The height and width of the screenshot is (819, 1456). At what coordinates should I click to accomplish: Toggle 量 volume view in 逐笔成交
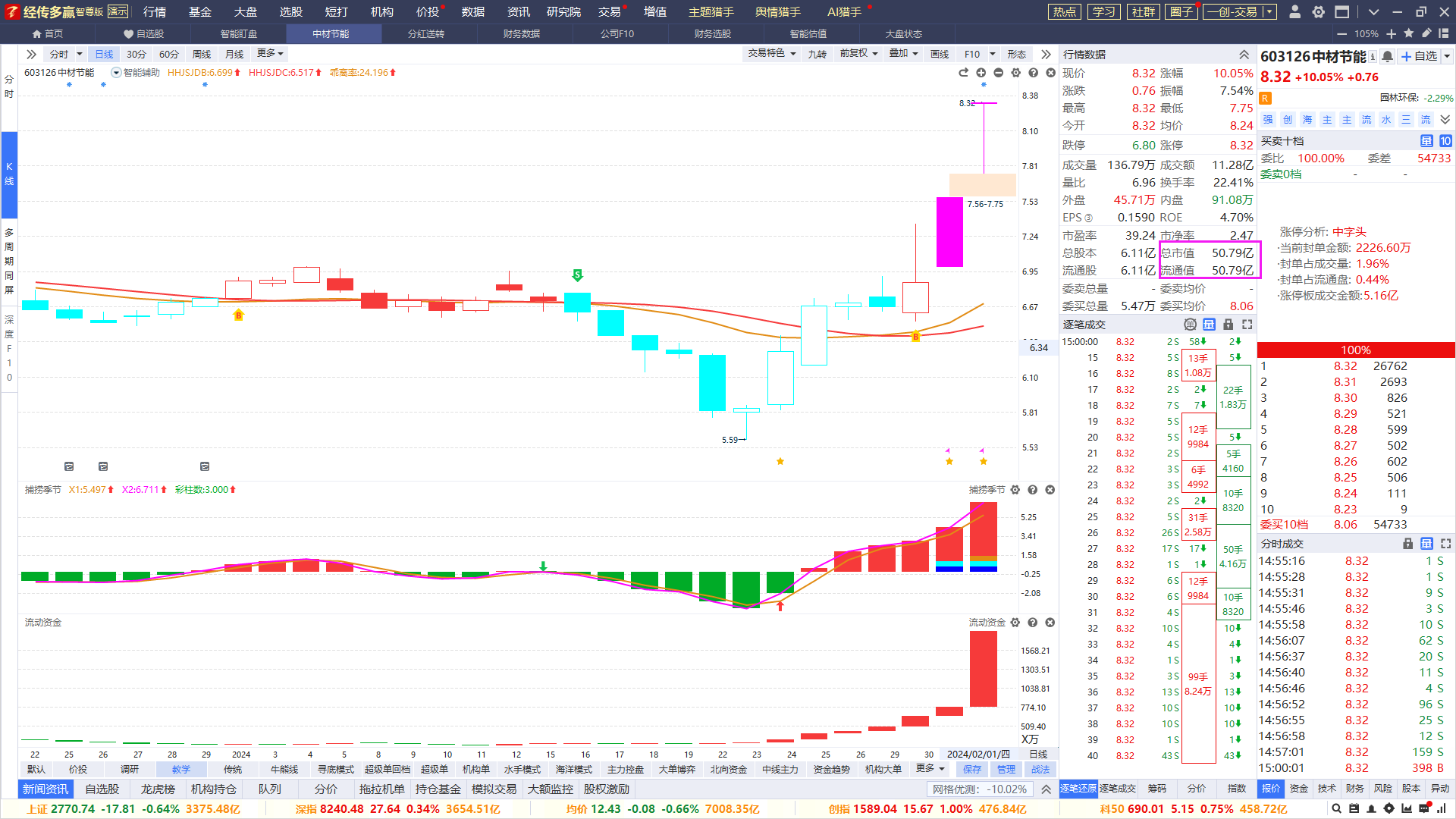[1210, 325]
